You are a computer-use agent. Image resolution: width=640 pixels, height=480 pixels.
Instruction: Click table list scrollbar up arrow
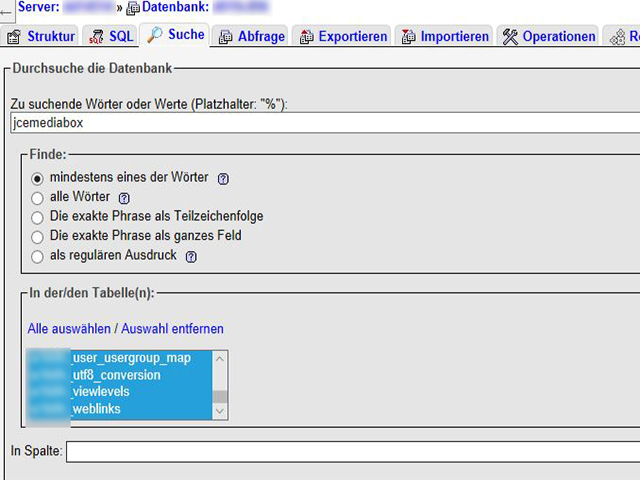220,359
